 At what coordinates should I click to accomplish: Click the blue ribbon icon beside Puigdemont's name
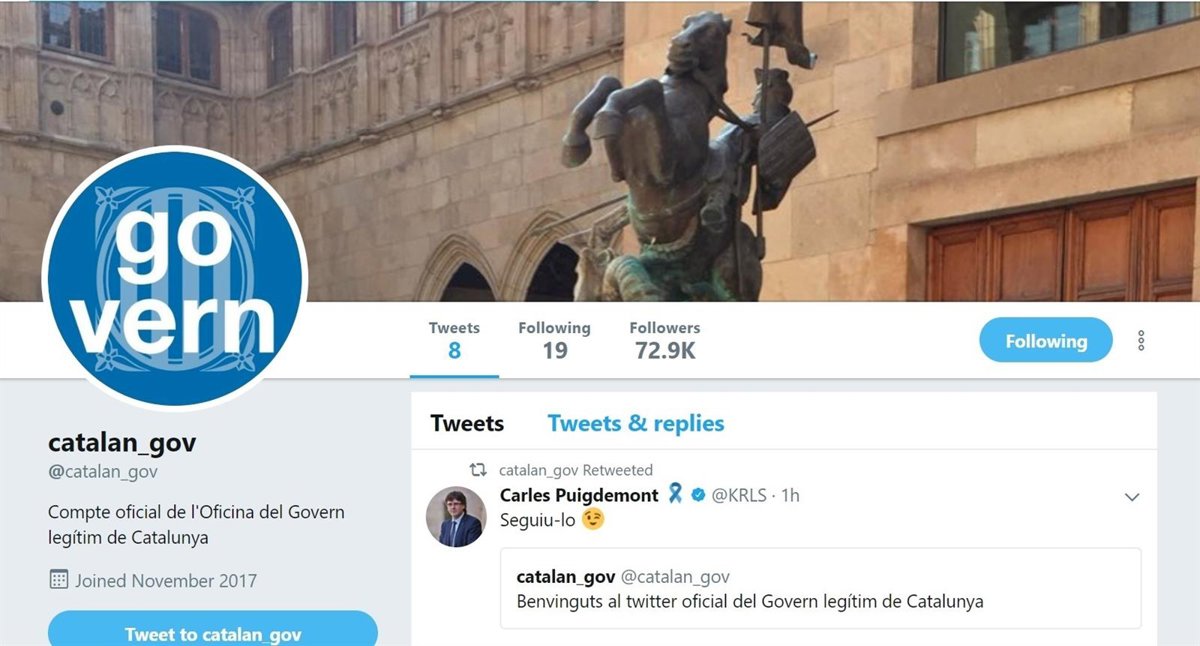(x=675, y=494)
